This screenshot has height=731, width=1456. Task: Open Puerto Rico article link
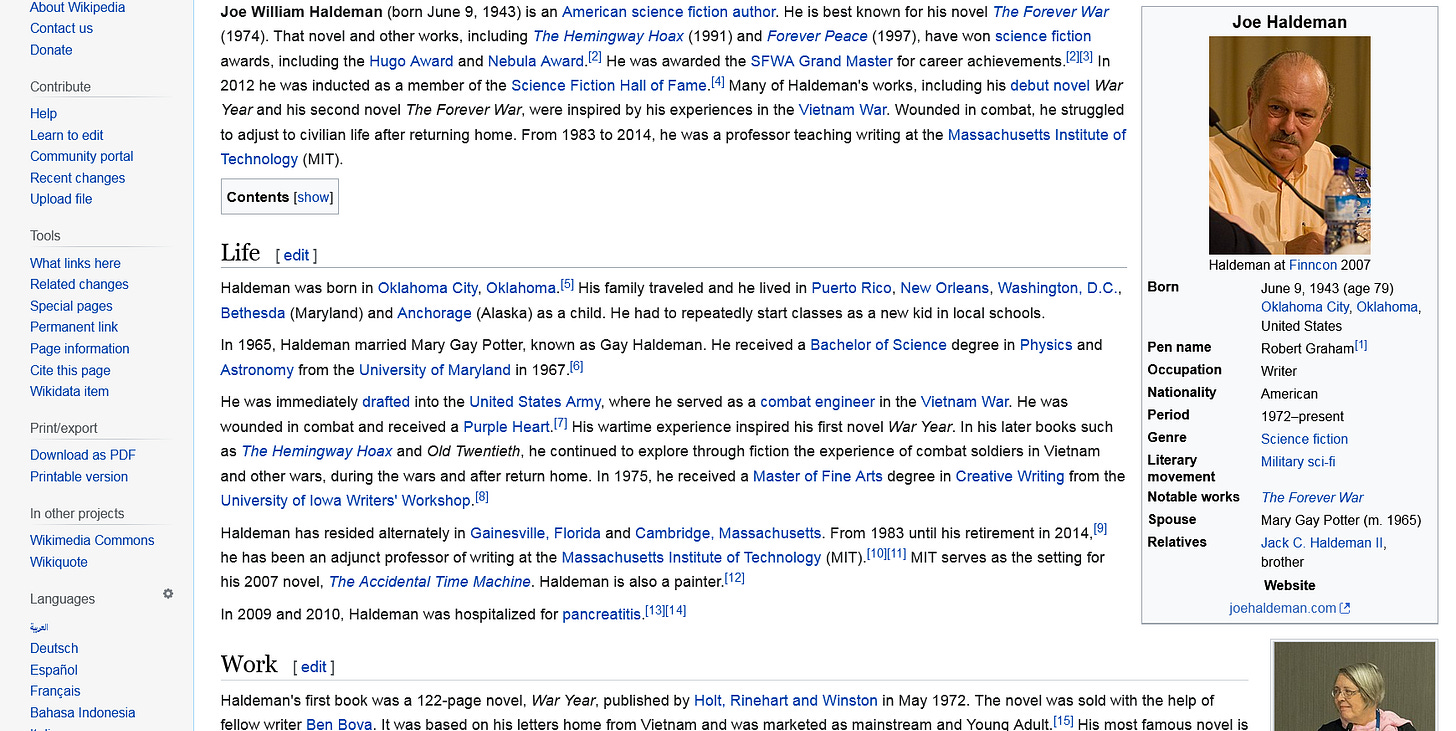coord(851,288)
